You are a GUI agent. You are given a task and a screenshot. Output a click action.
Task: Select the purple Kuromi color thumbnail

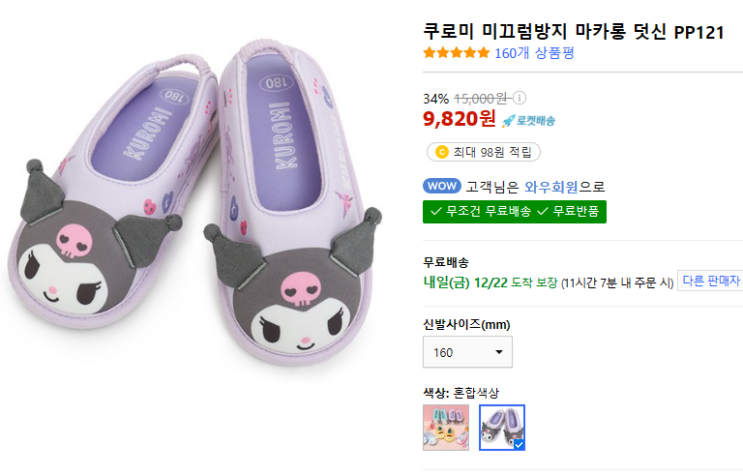coord(501,427)
